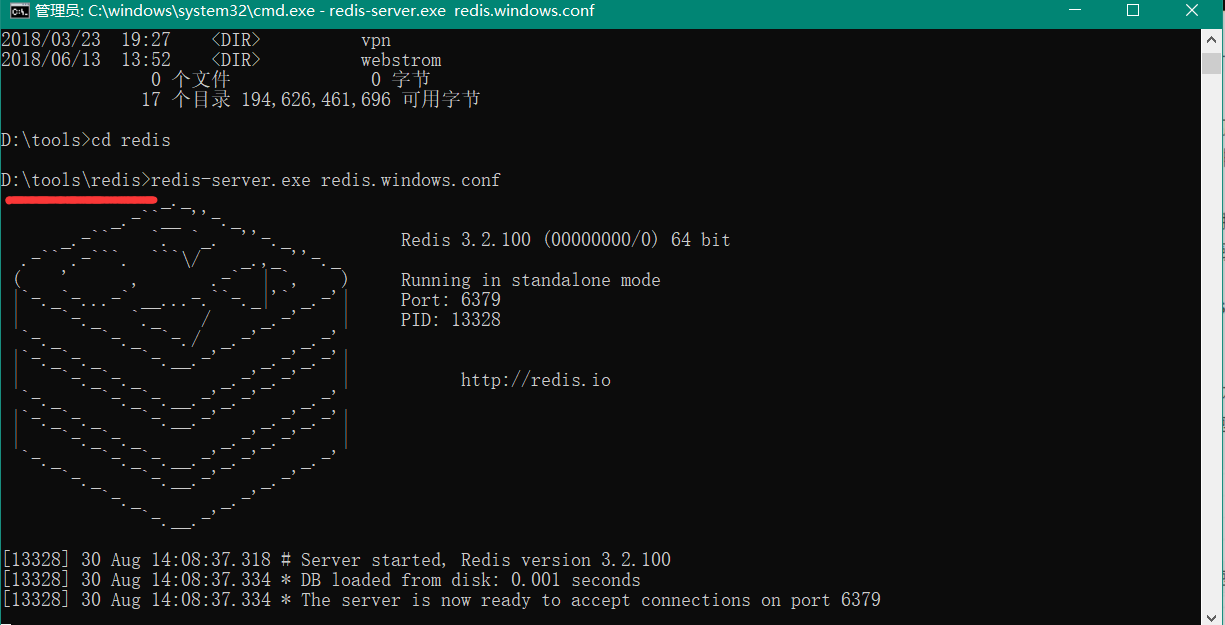1225x625 pixels.
Task: Click the date 2018/06/13 entry
Action: click(51, 61)
